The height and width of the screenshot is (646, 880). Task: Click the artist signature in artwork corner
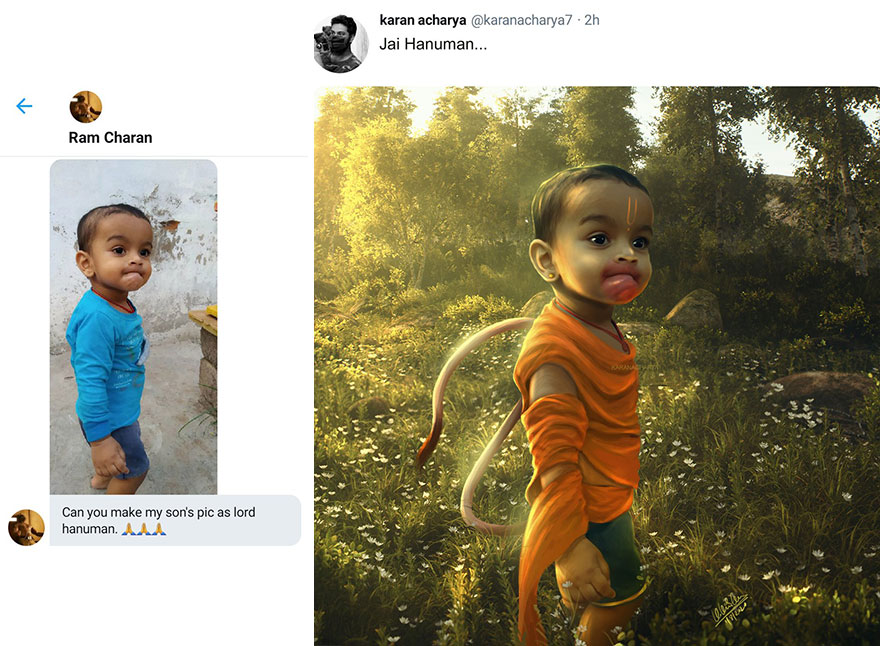coord(731,607)
